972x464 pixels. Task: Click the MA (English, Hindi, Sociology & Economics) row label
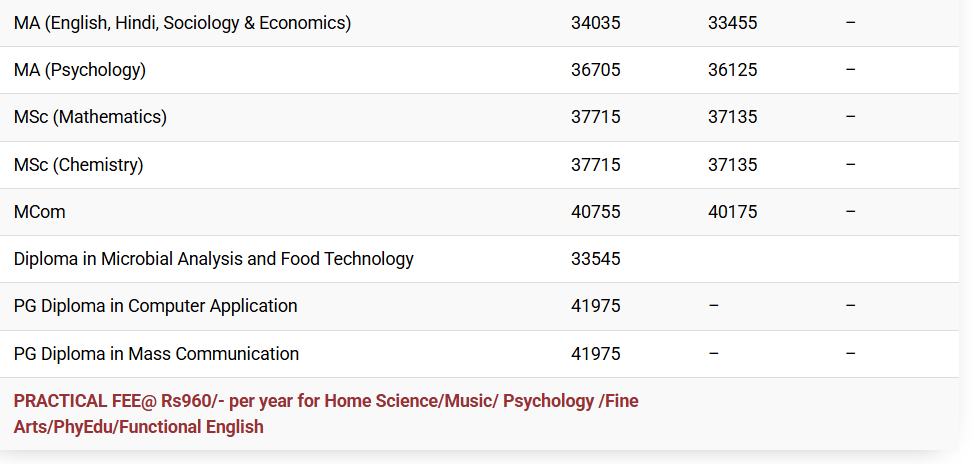(x=182, y=23)
